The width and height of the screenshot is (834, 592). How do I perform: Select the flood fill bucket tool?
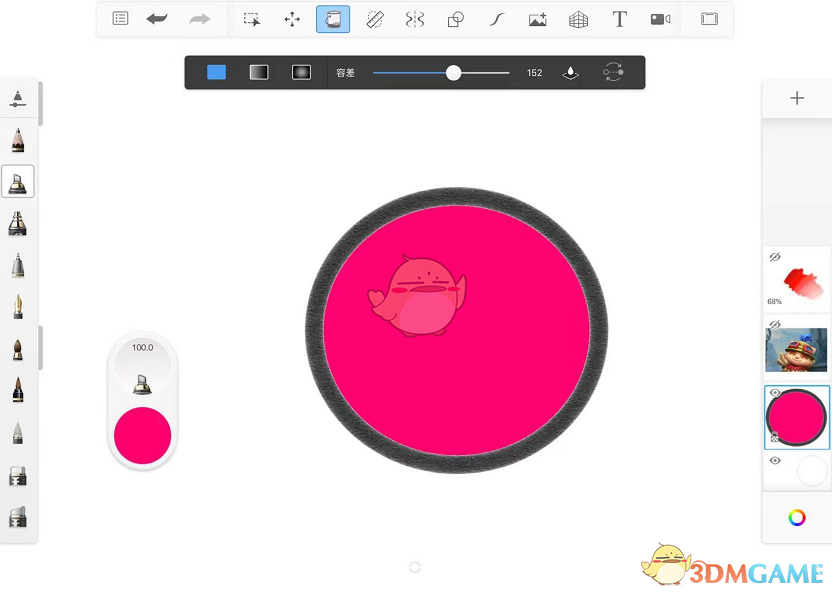point(333,19)
